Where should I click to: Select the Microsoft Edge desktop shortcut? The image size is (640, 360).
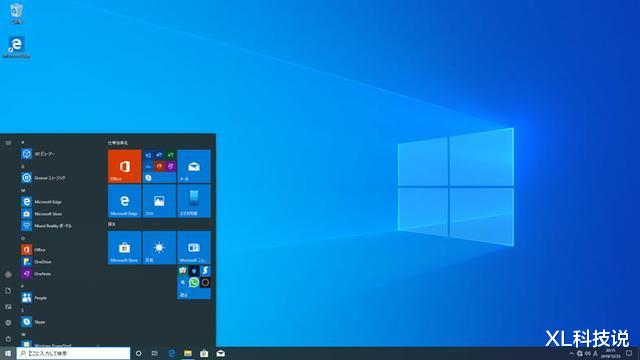(x=16, y=47)
